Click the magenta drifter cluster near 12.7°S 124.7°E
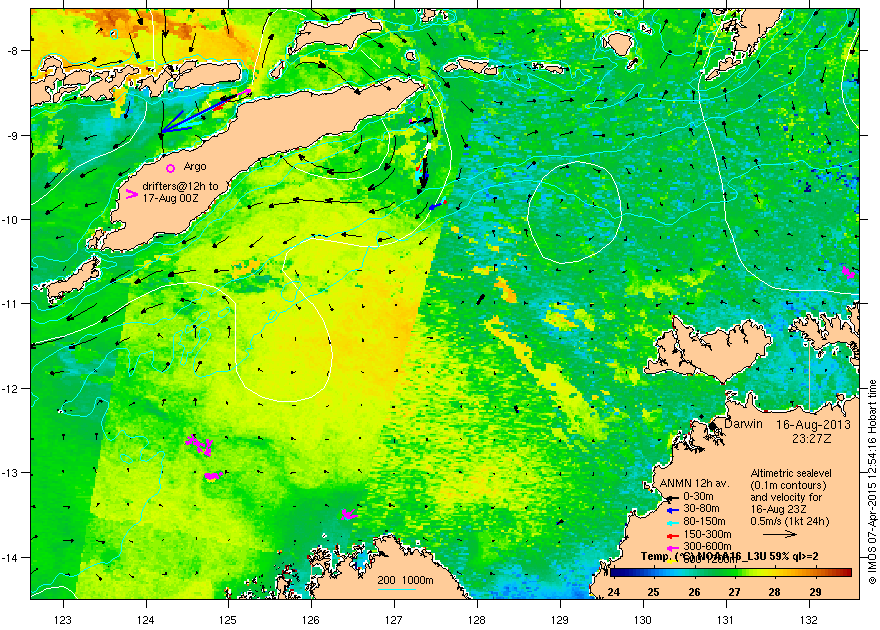Viewport: 880px width, 630px height. (x=199, y=445)
